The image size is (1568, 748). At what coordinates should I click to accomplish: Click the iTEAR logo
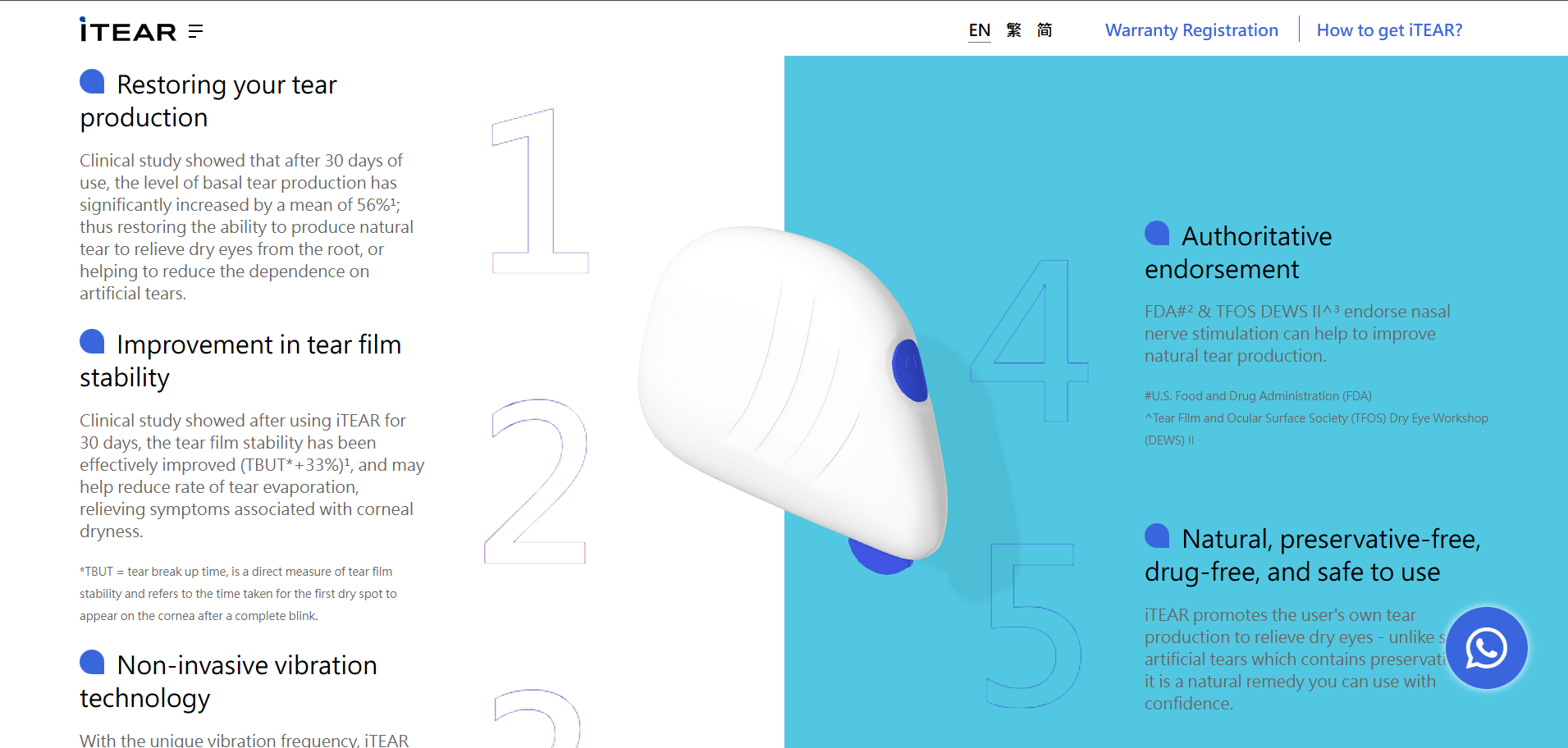(128, 30)
